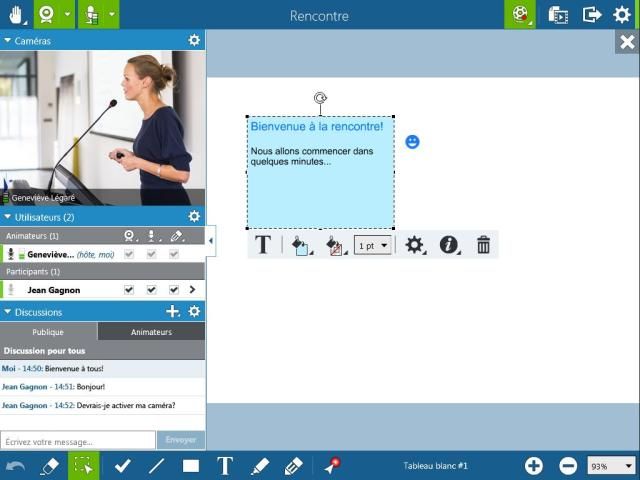
Task: Open info for the selected annotation
Action: (448, 245)
